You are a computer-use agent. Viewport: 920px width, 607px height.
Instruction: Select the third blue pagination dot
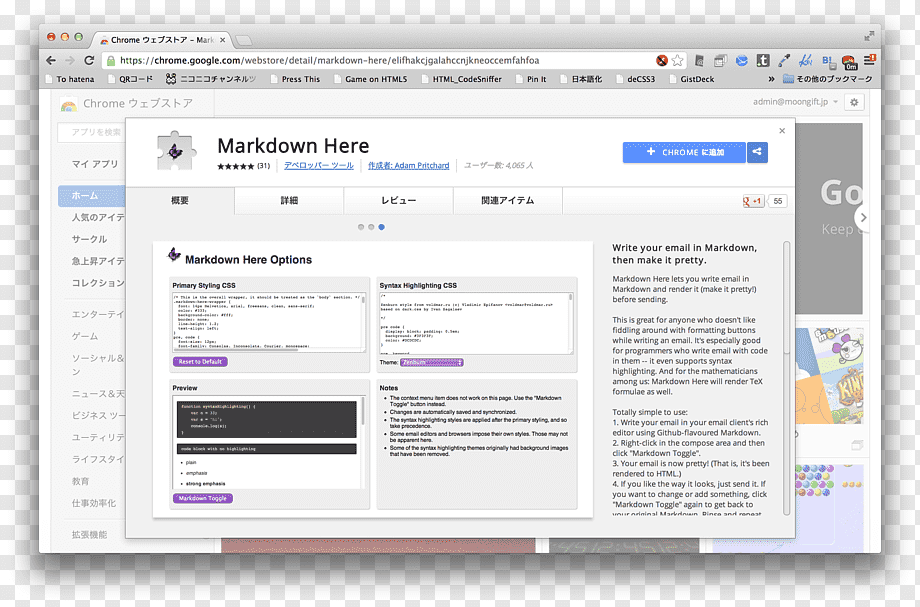tap(381, 227)
